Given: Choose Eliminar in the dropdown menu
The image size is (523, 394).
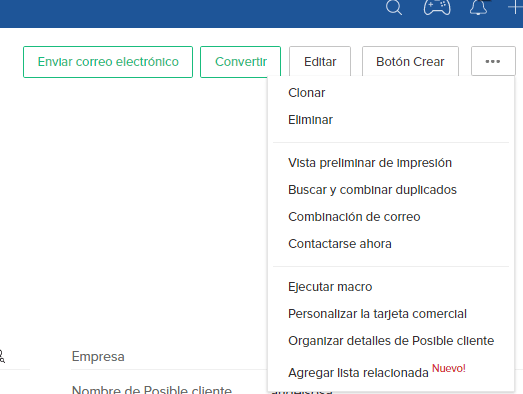Looking at the screenshot, I should [x=310, y=120].
